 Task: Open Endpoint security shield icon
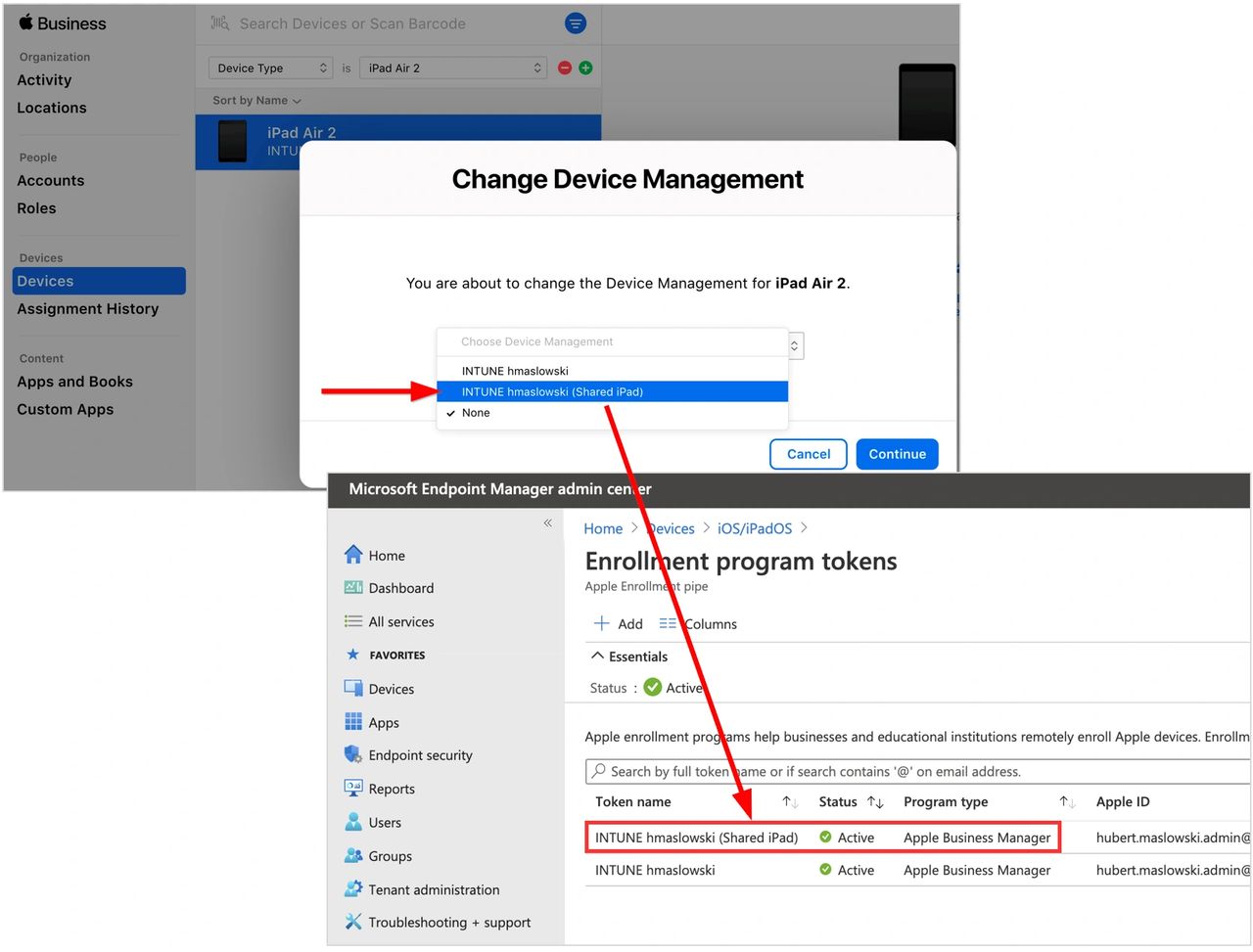click(353, 754)
